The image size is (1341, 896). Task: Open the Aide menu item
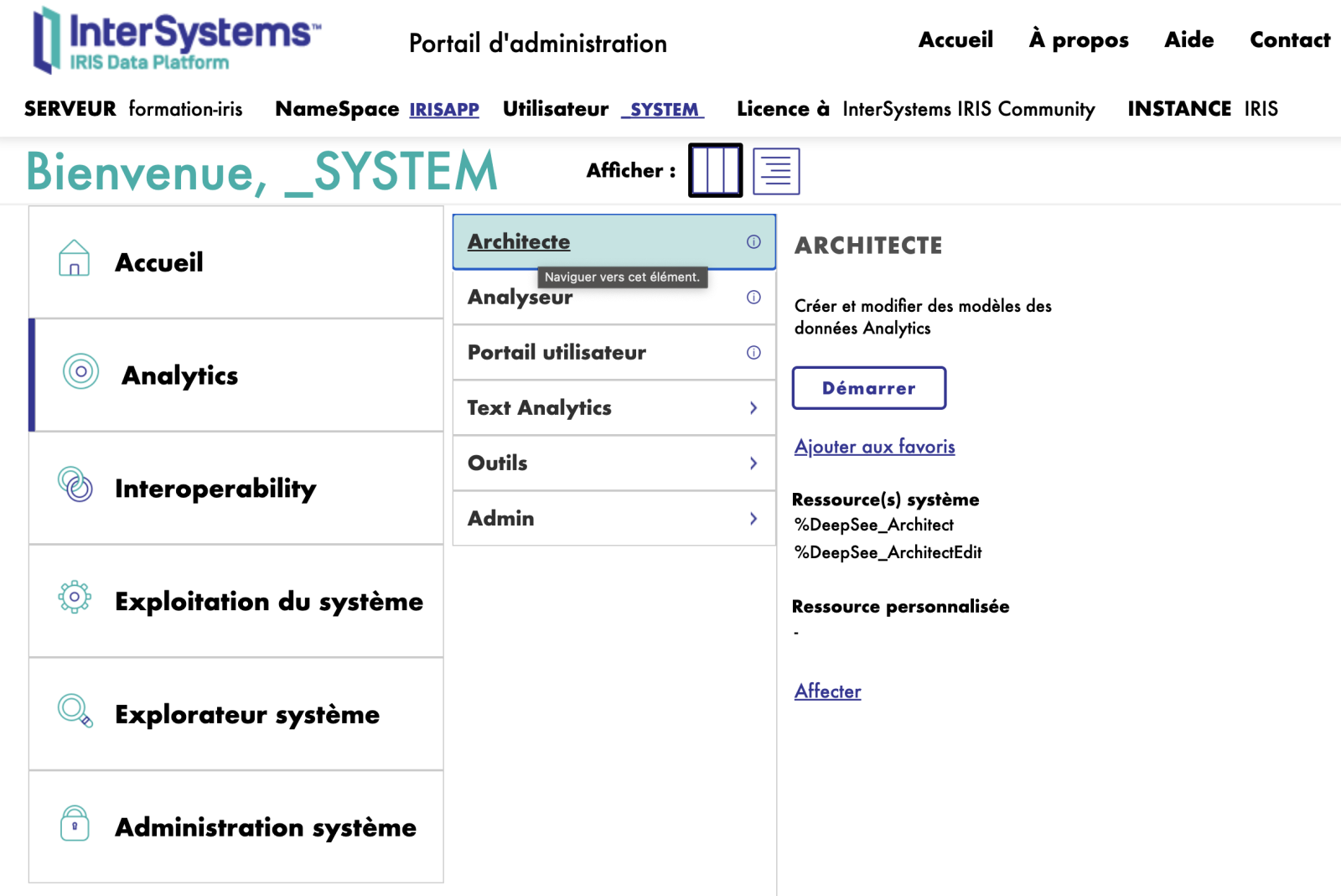(1188, 40)
